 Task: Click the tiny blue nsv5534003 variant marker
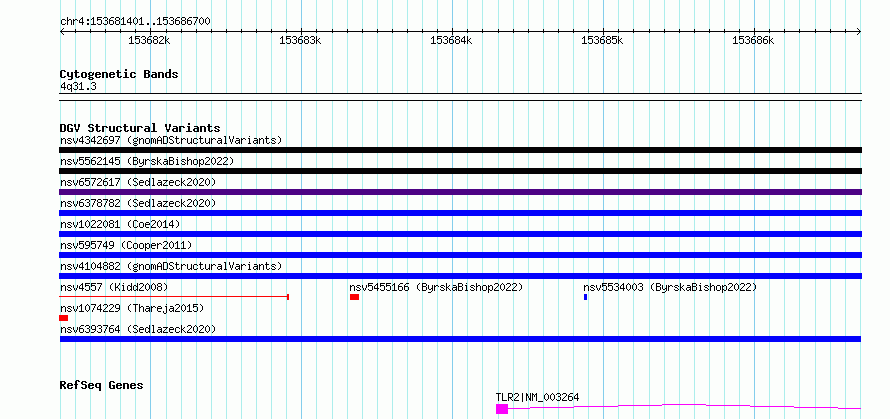[586, 297]
